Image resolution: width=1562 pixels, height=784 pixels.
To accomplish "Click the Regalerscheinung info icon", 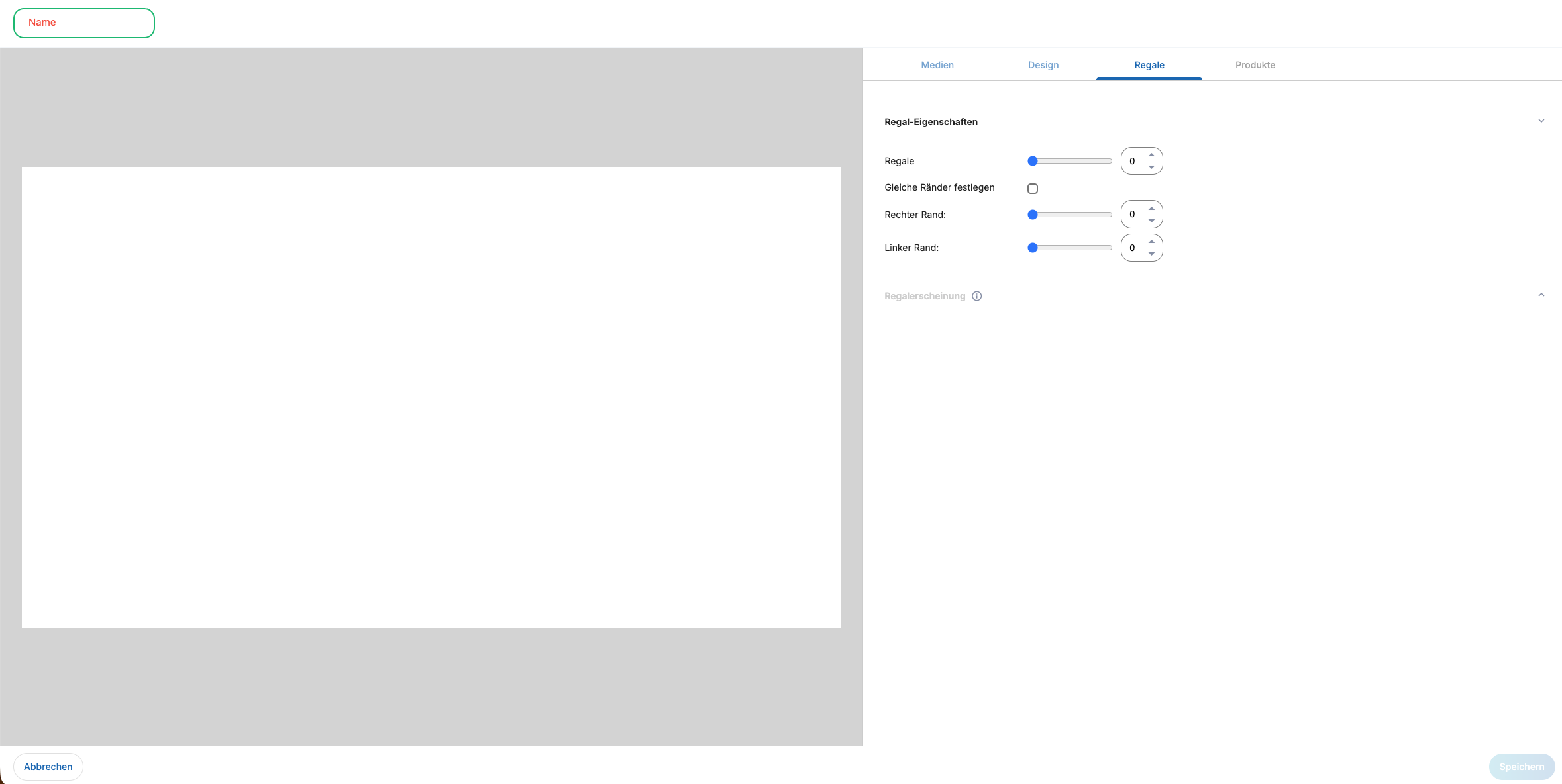I will (976, 296).
